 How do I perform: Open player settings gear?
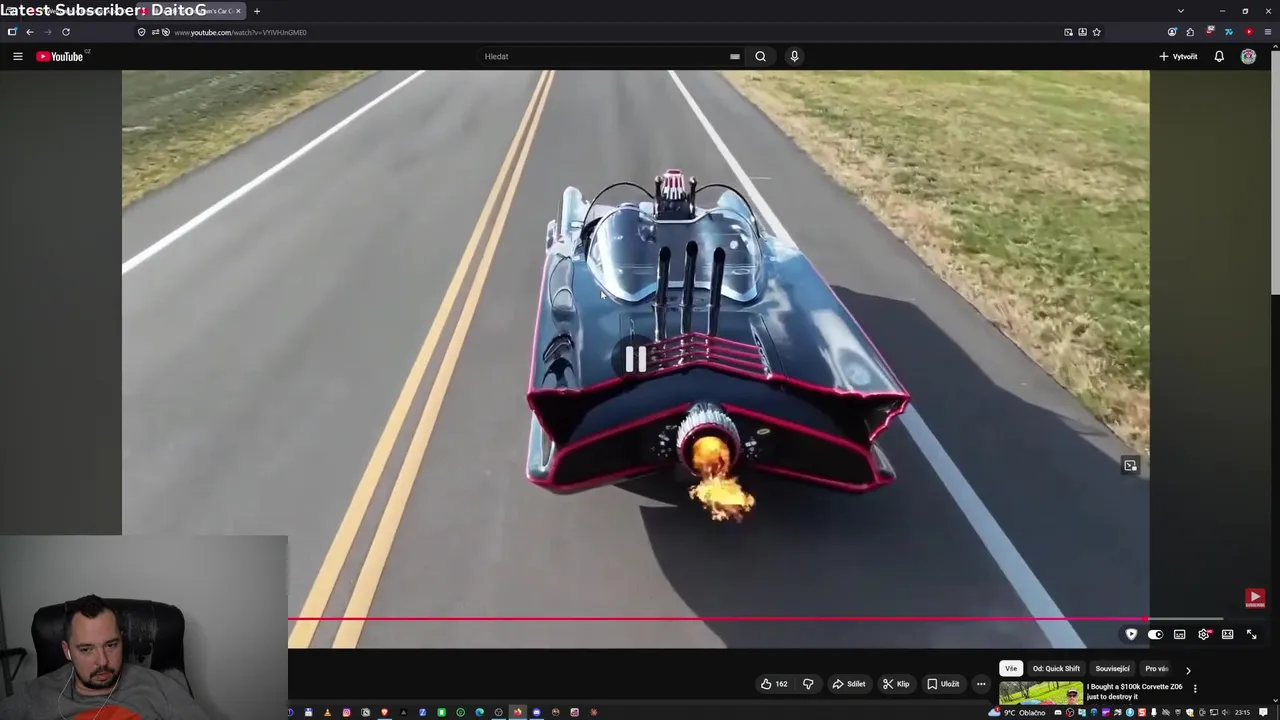1204,634
